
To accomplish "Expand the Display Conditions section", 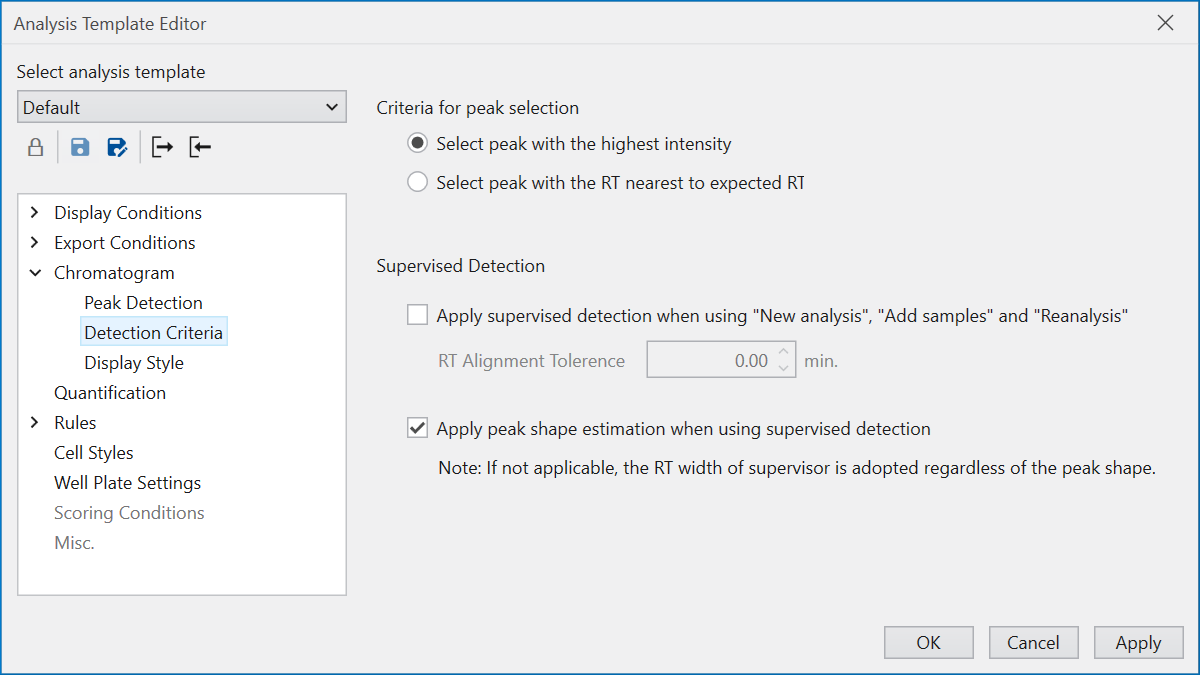I will point(35,212).
